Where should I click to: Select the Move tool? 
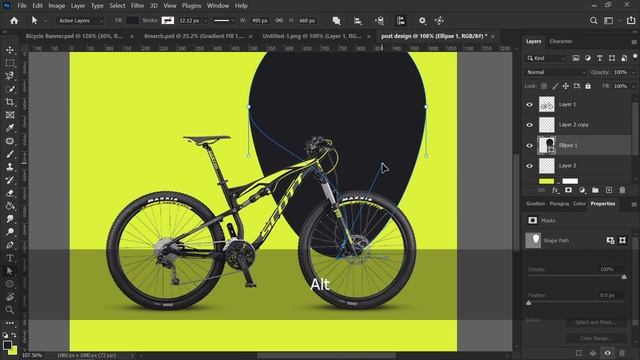(10, 50)
